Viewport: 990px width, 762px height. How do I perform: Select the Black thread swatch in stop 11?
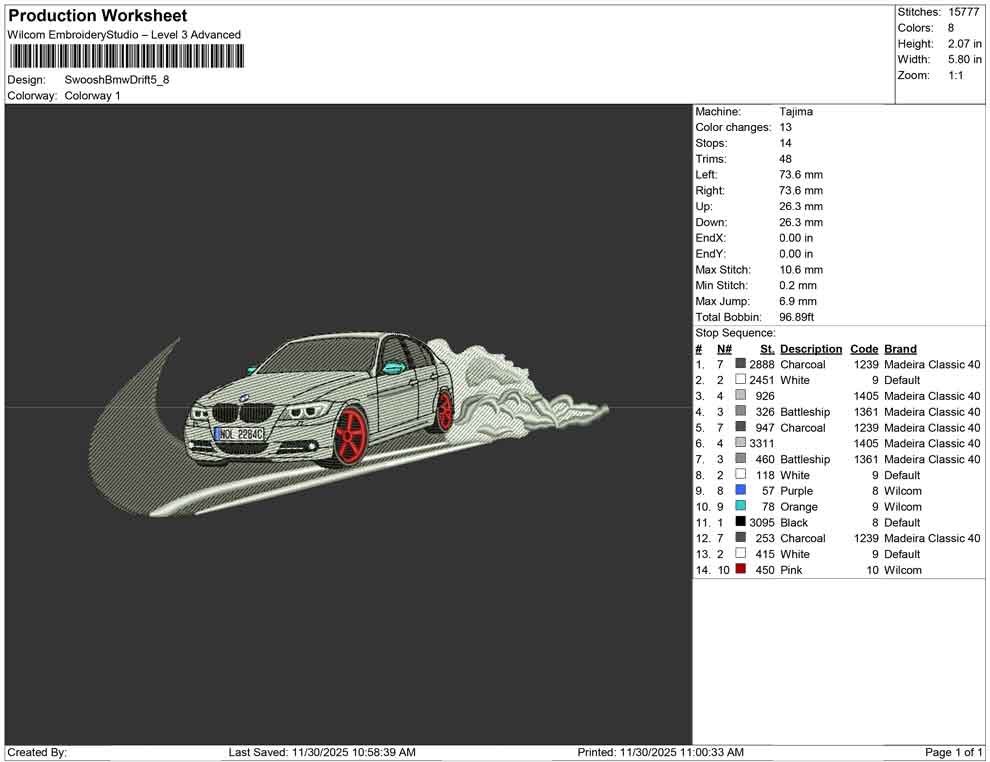(741, 522)
